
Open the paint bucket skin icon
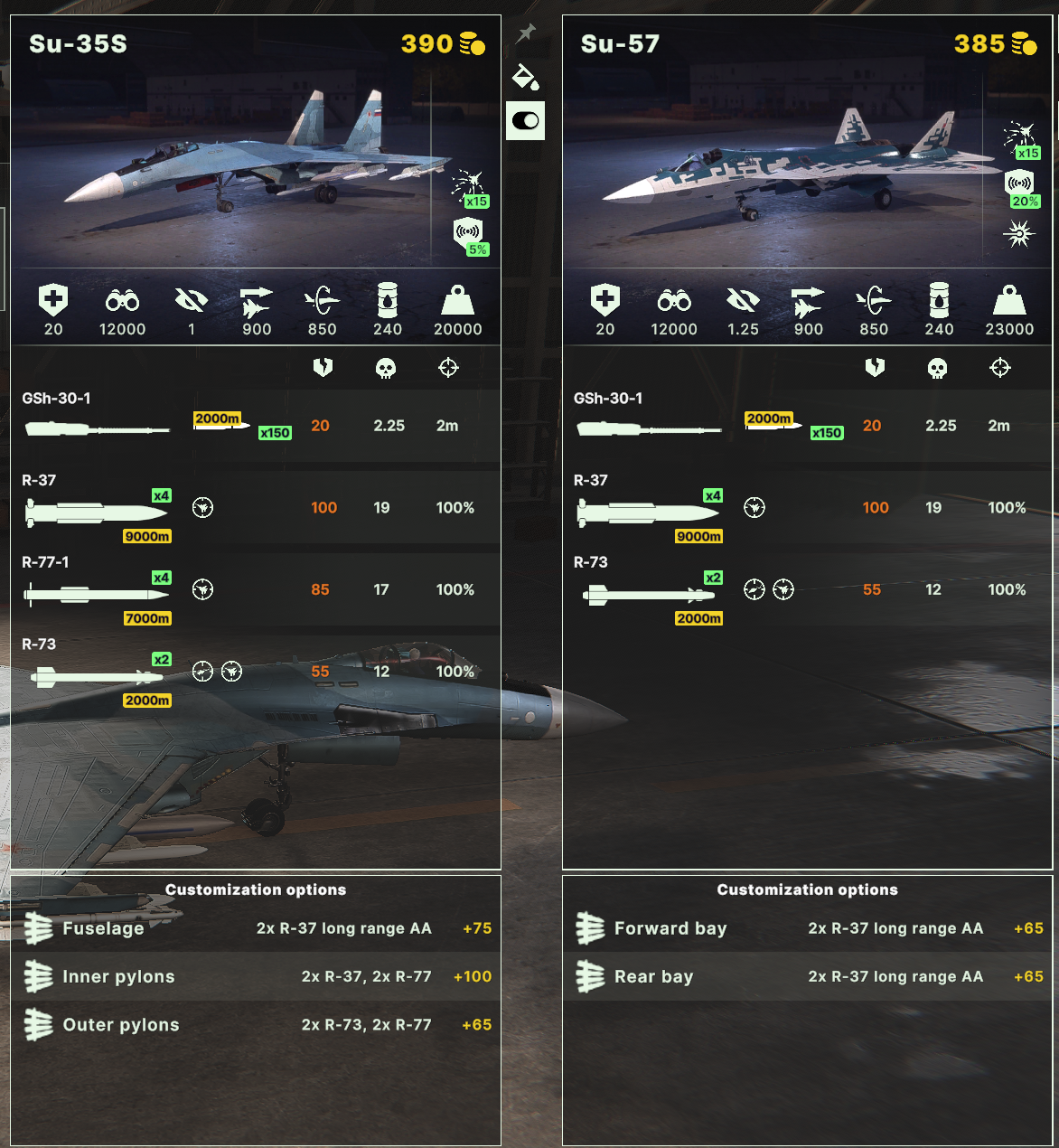pyautogui.click(x=525, y=77)
